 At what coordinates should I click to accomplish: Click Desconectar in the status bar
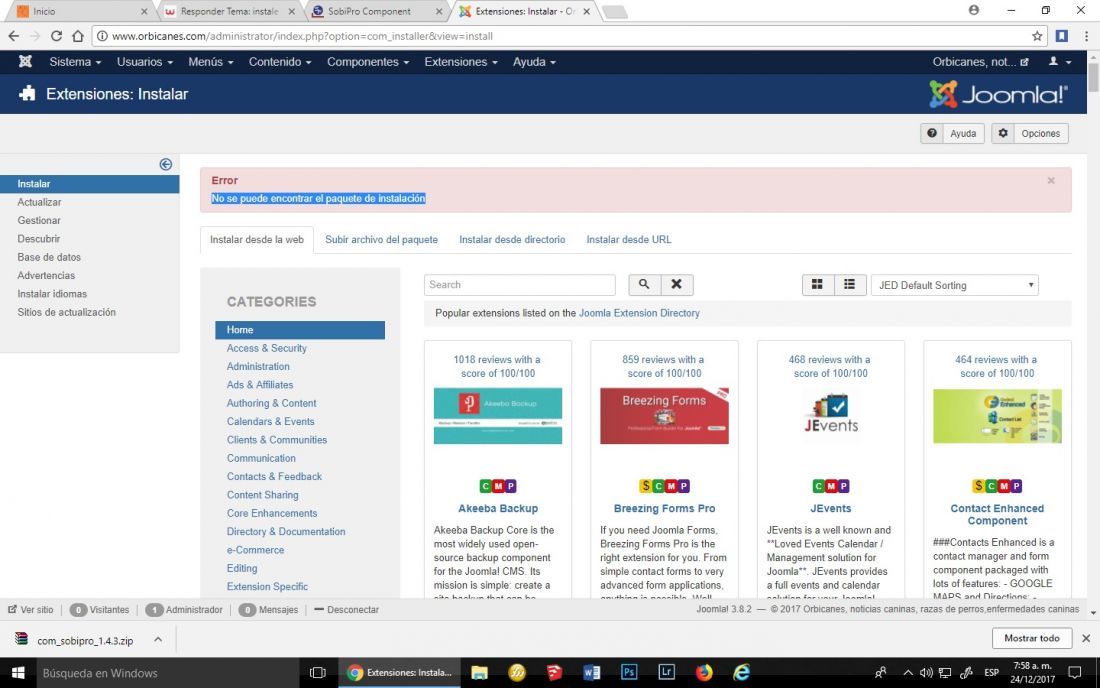pyautogui.click(x=347, y=609)
